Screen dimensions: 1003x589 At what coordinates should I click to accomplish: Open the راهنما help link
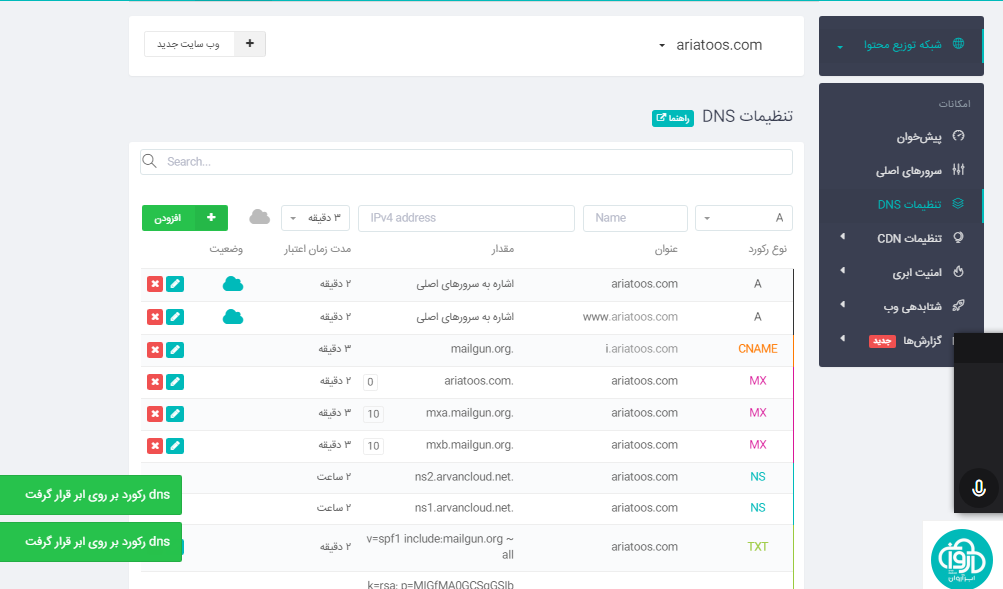point(673,118)
